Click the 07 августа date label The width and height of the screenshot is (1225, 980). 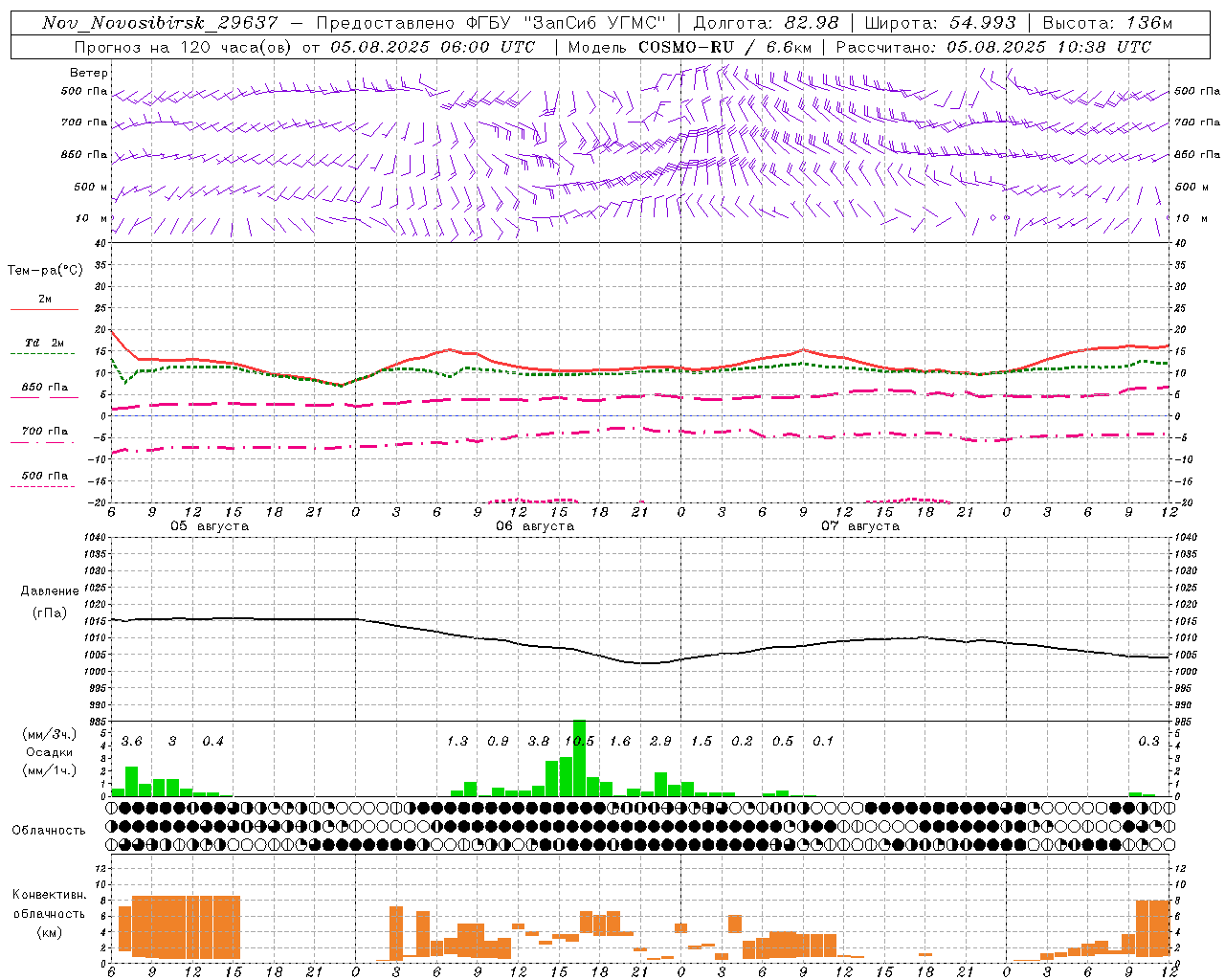coord(860,526)
